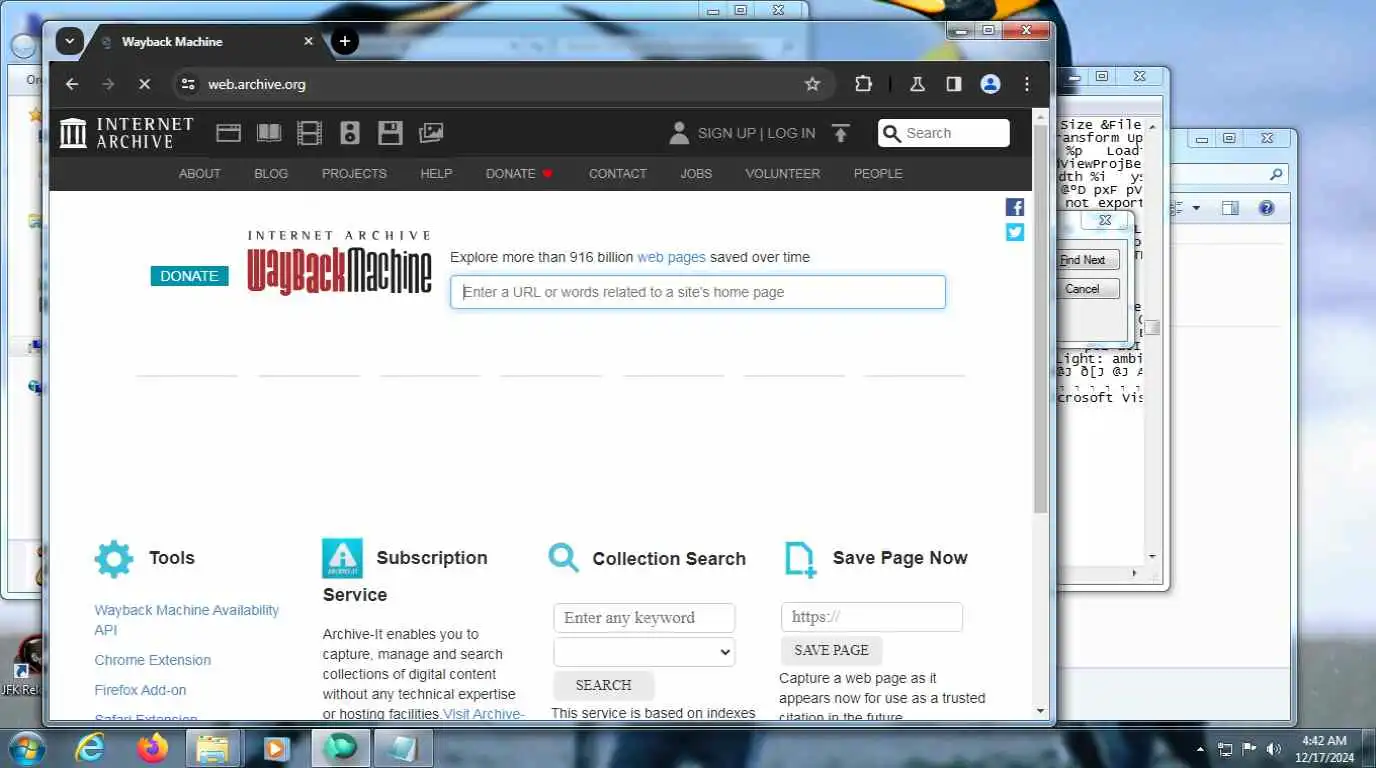Image resolution: width=1376 pixels, height=768 pixels.
Task: Click the Twitter share icon
Action: 1015,232
